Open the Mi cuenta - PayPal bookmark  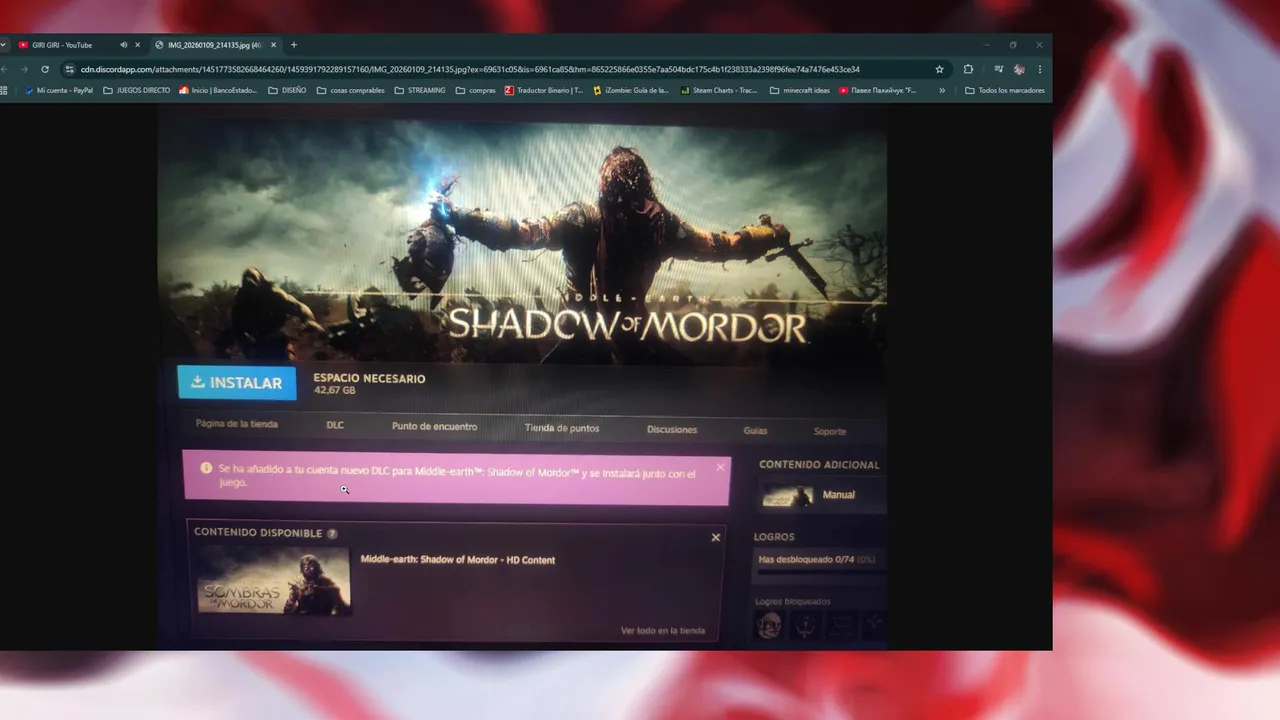(58, 90)
